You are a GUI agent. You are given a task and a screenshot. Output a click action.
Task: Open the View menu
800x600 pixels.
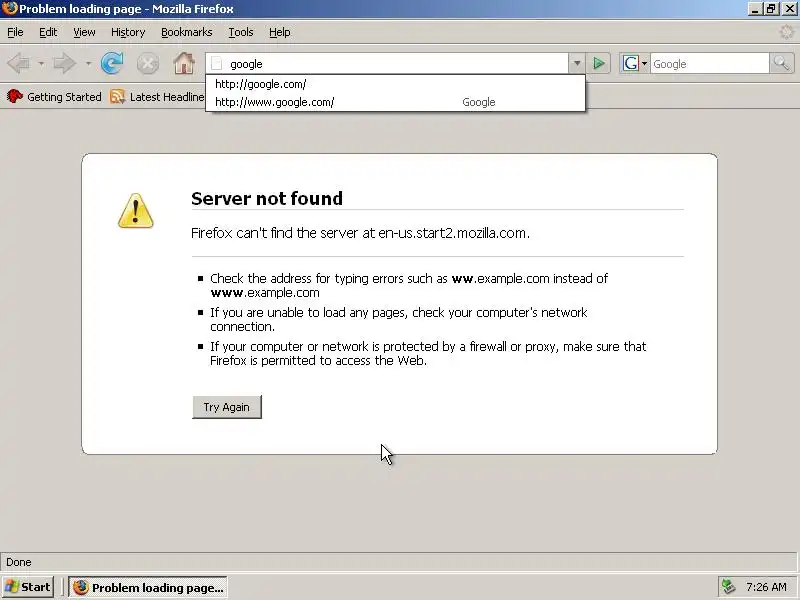coord(84,32)
